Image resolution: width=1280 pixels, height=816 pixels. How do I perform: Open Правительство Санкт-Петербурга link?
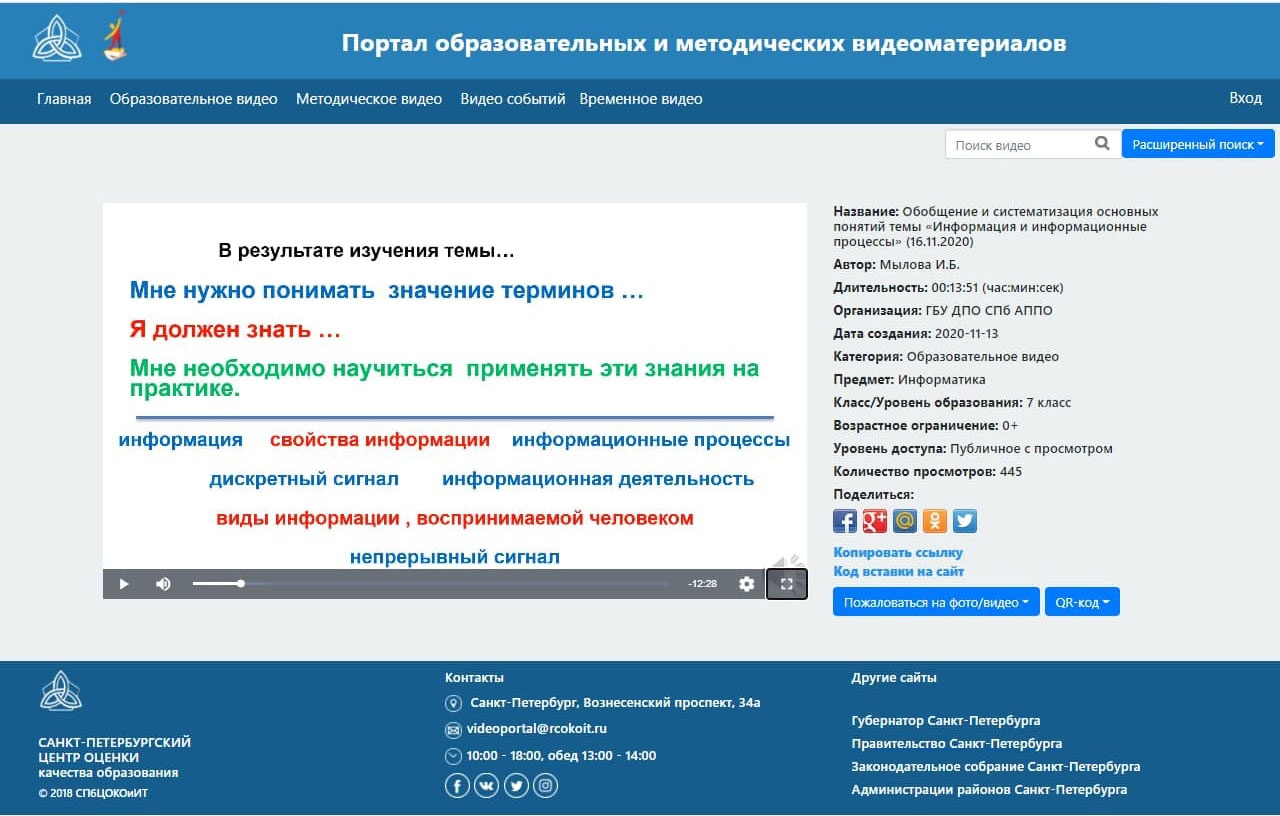957,743
